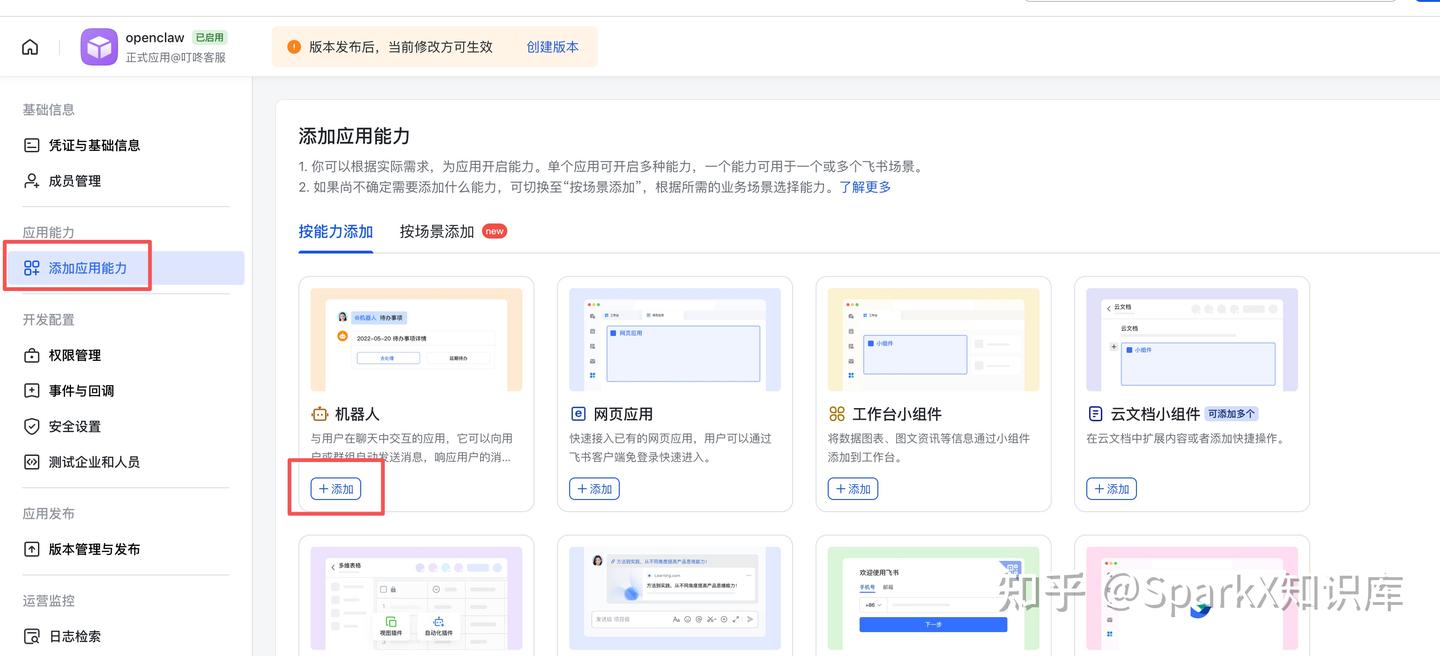Image resolution: width=1440 pixels, height=656 pixels.
Task: Add the 云文档小组件 capability
Action: (1111, 489)
